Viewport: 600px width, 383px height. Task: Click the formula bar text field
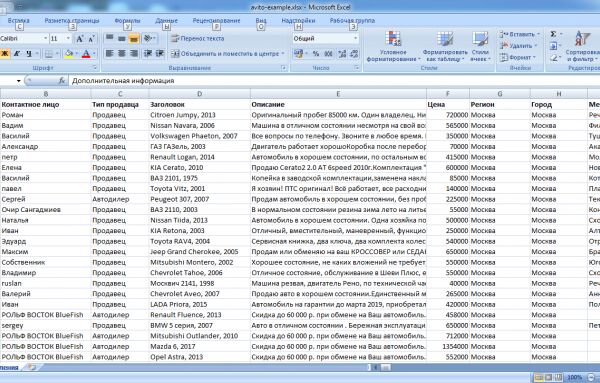pos(334,81)
